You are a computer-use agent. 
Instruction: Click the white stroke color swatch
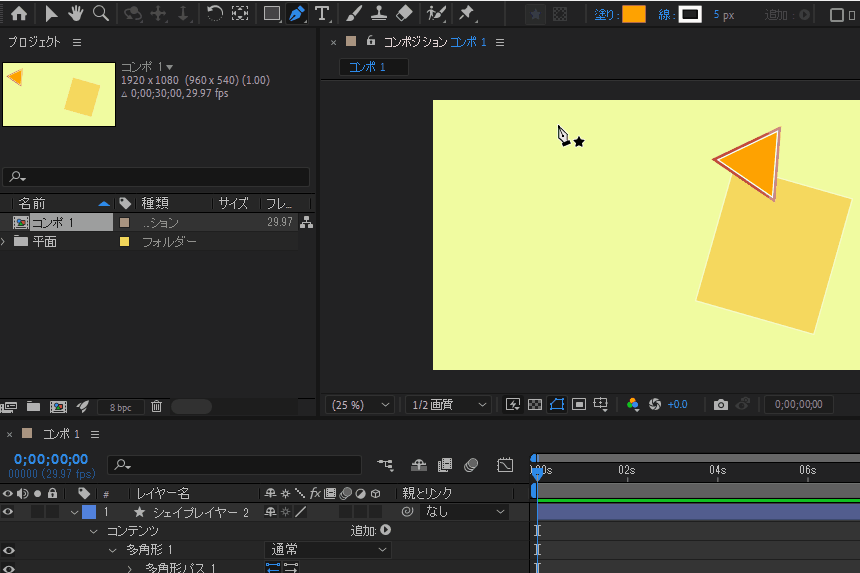(690, 14)
